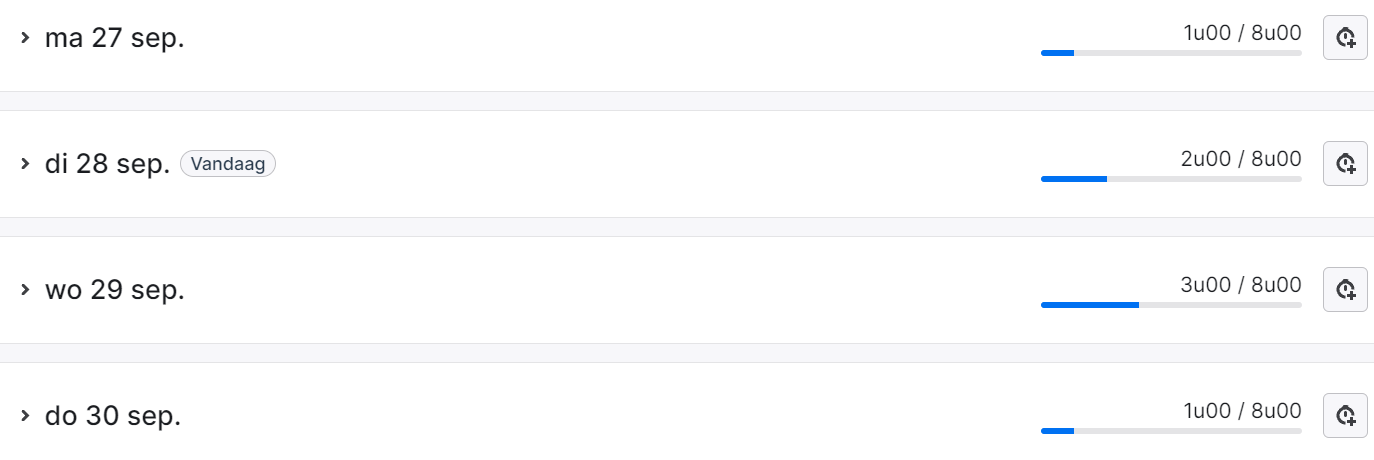The width and height of the screenshot is (1374, 460).
Task: Click the progress bar for ma 27 sep.
Action: (x=1171, y=53)
